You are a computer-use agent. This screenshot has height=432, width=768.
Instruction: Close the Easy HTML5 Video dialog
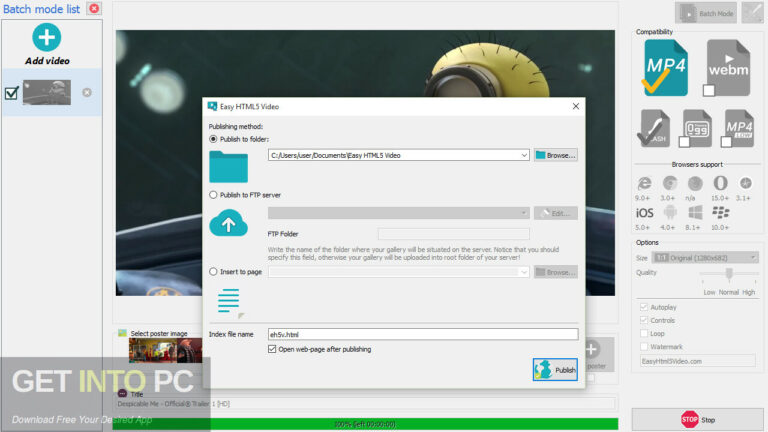point(576,106)
